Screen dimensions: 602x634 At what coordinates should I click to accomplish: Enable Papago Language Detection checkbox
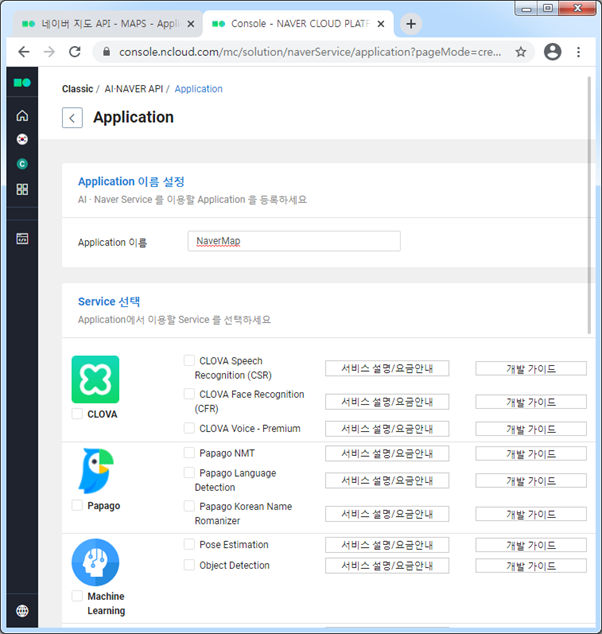click(x=189, y=472)
